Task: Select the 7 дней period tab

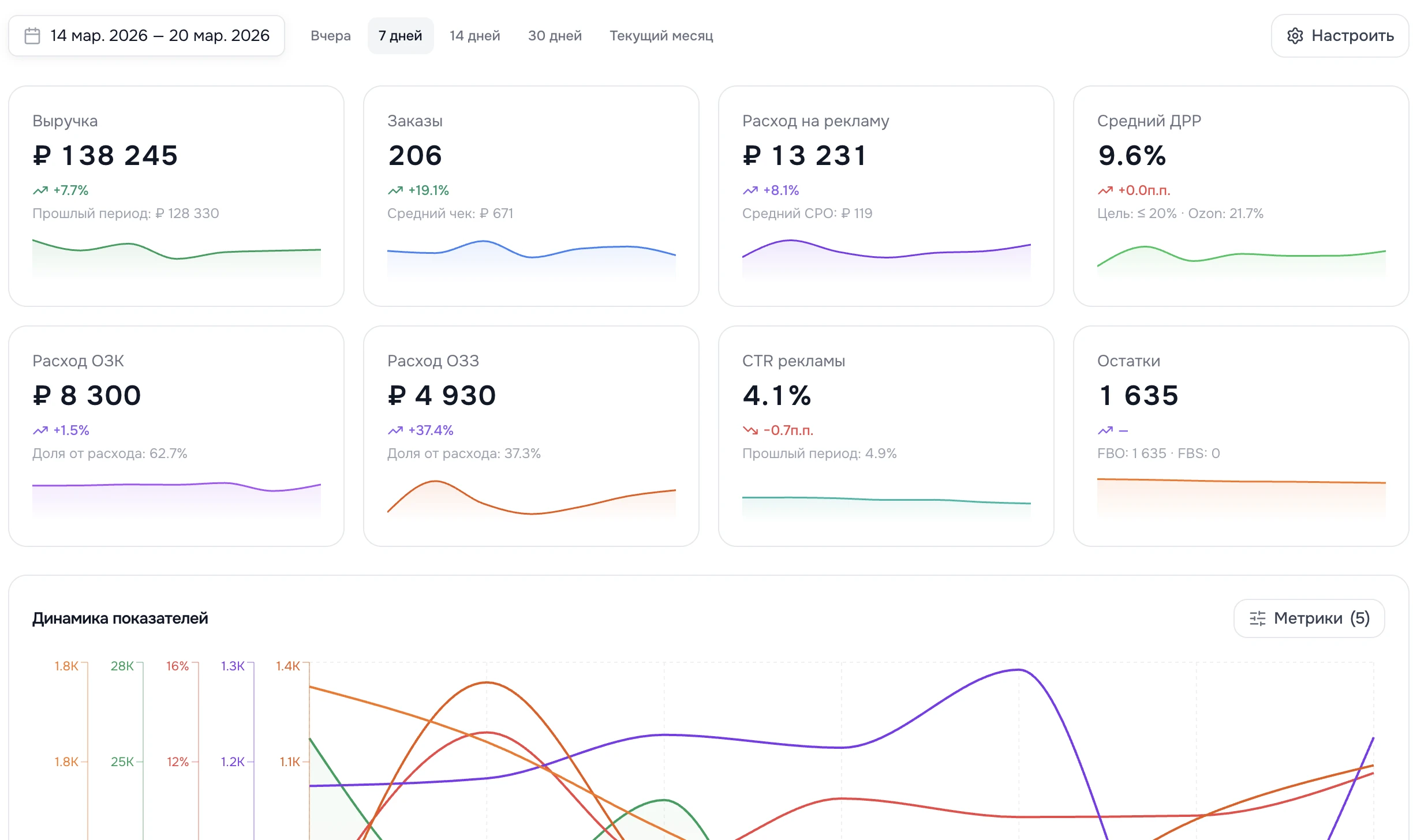Action: point(401,36)
